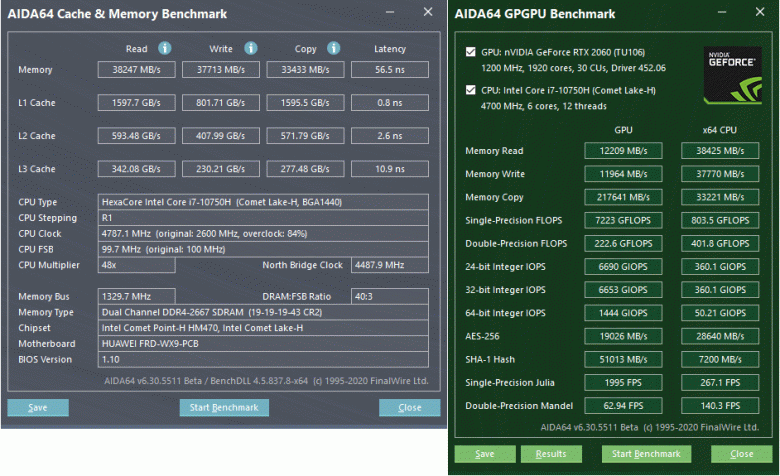Start Benchmark in Cache & Memory window
Image resolution: width=780 pixels, height=476 pixels.
(224, 408)
